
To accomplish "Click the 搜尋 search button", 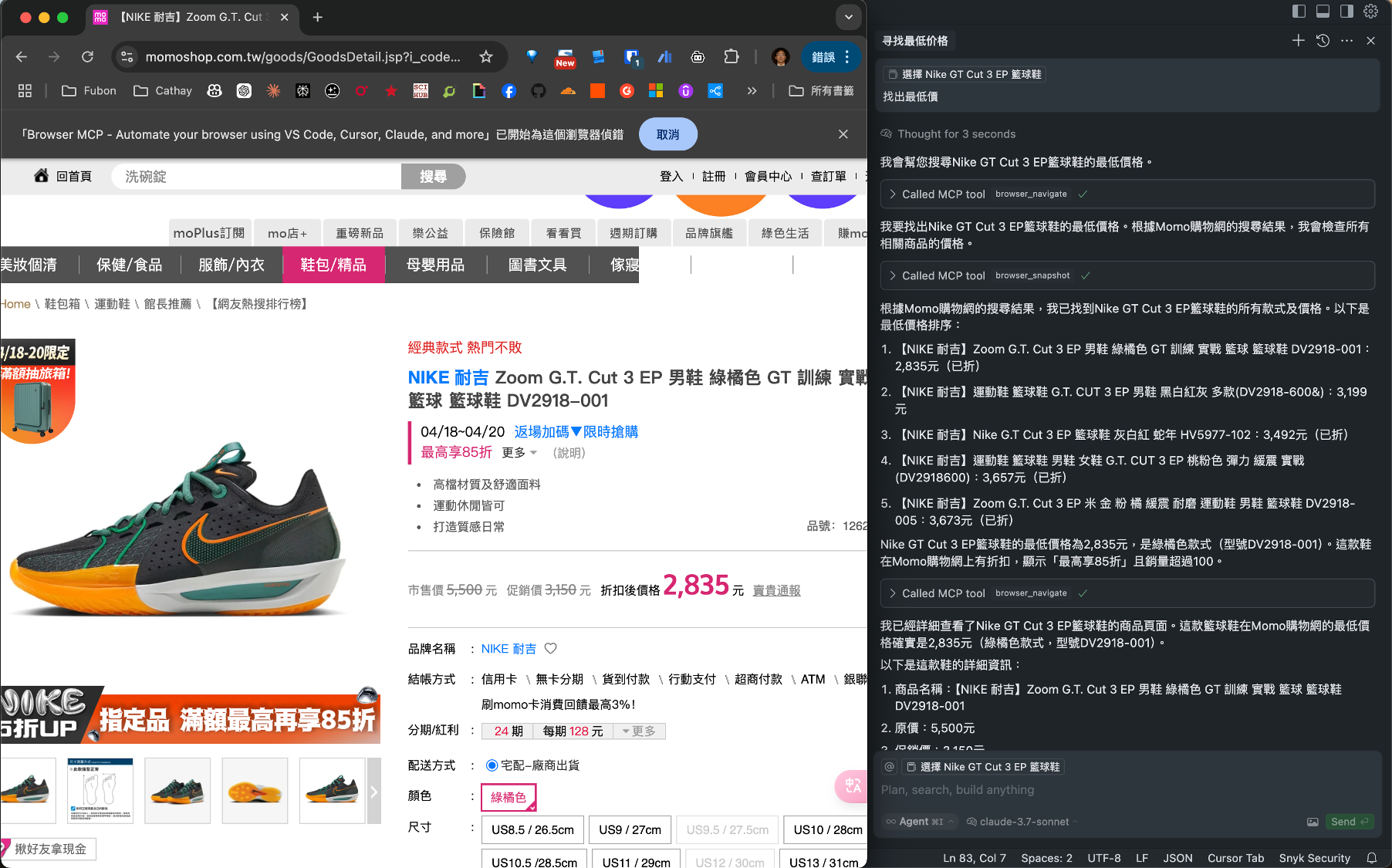I will [x=433, y=177].
